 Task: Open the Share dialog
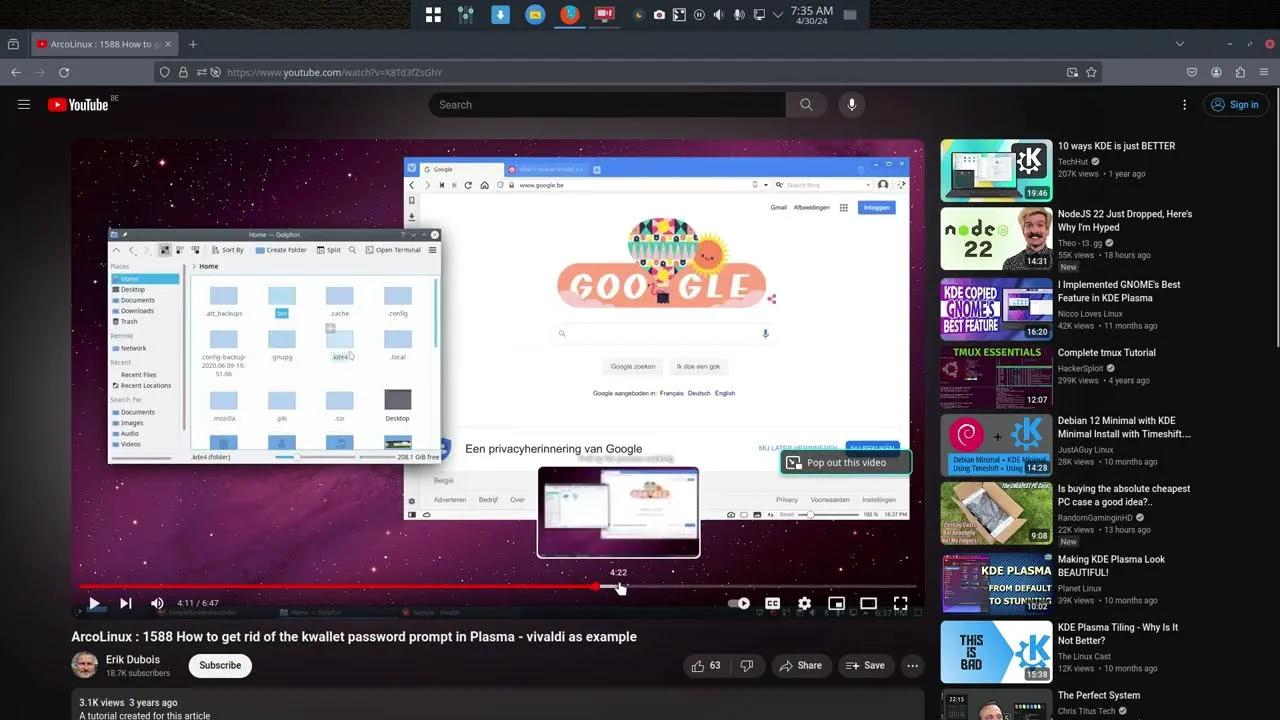tap(800, 665)
